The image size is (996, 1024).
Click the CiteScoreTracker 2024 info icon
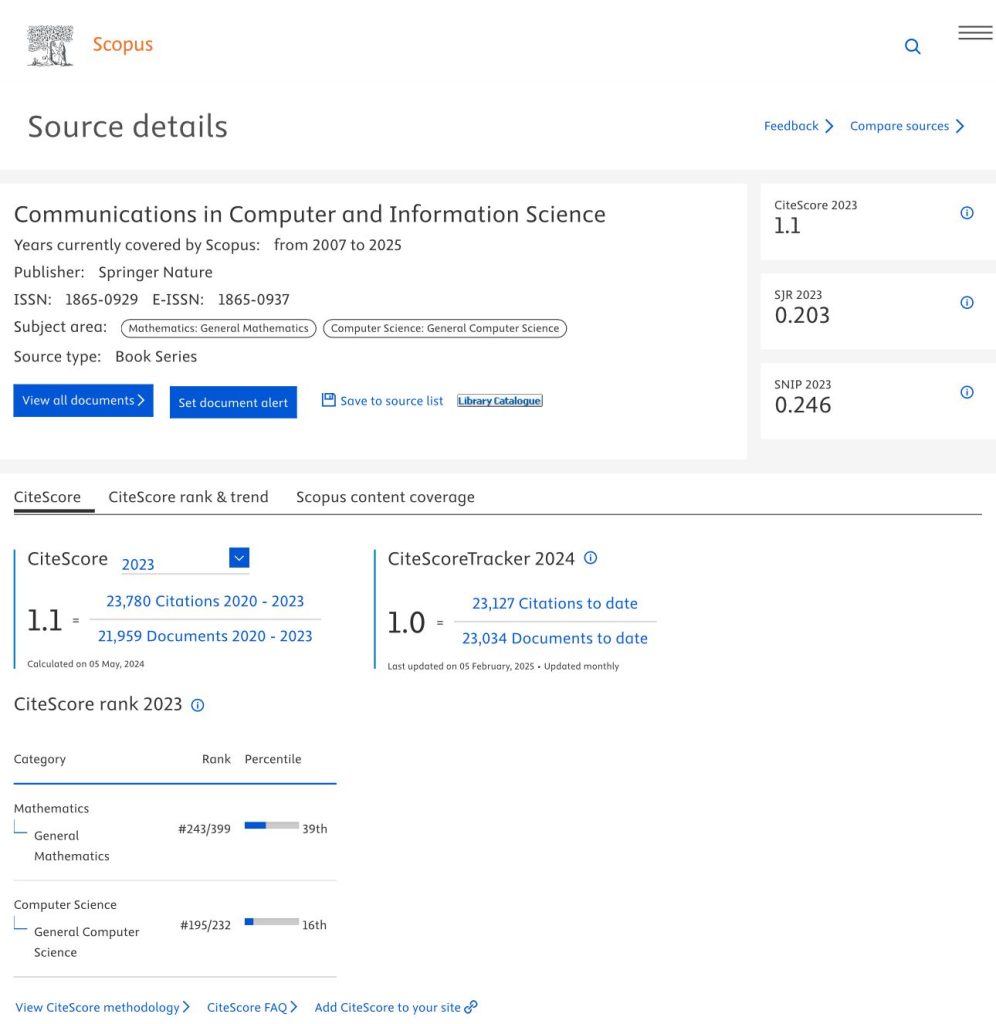590,558
